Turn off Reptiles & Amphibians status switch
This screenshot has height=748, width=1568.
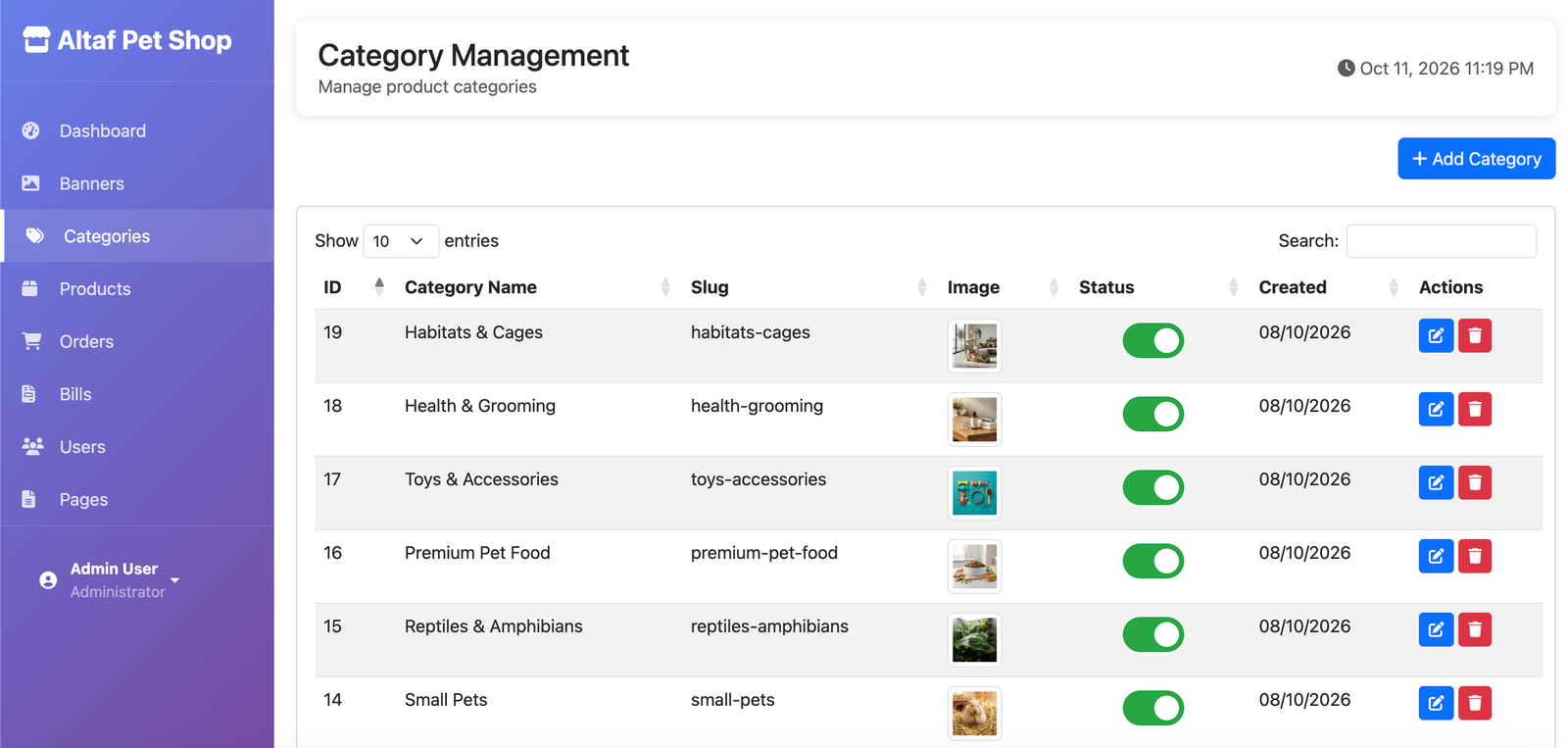click(x=1152, y=634)
